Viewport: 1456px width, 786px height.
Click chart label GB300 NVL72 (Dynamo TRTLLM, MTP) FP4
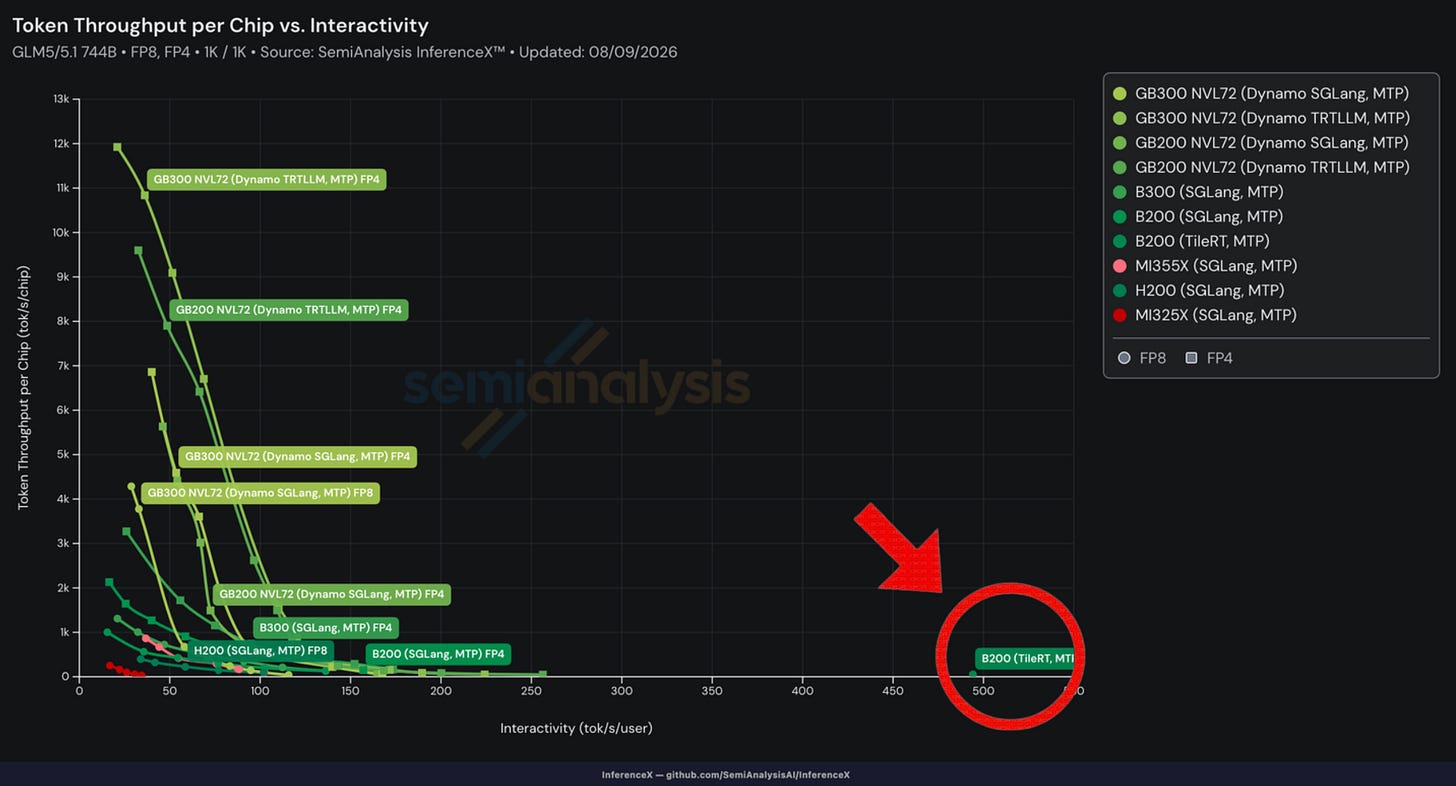click(x=266, y=180)
